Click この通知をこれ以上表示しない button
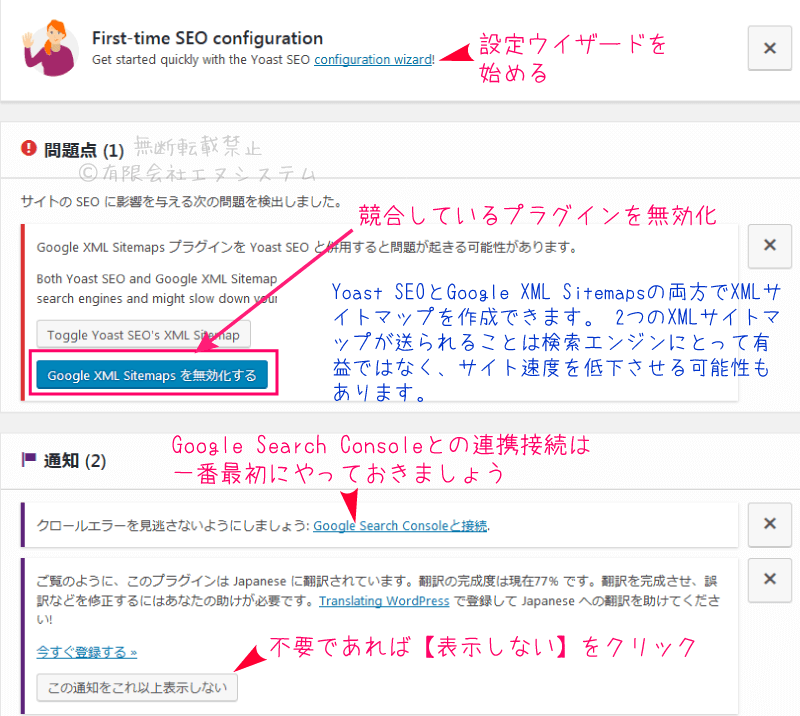The width and height of the screenshot is (800, 716). [137, 687]
